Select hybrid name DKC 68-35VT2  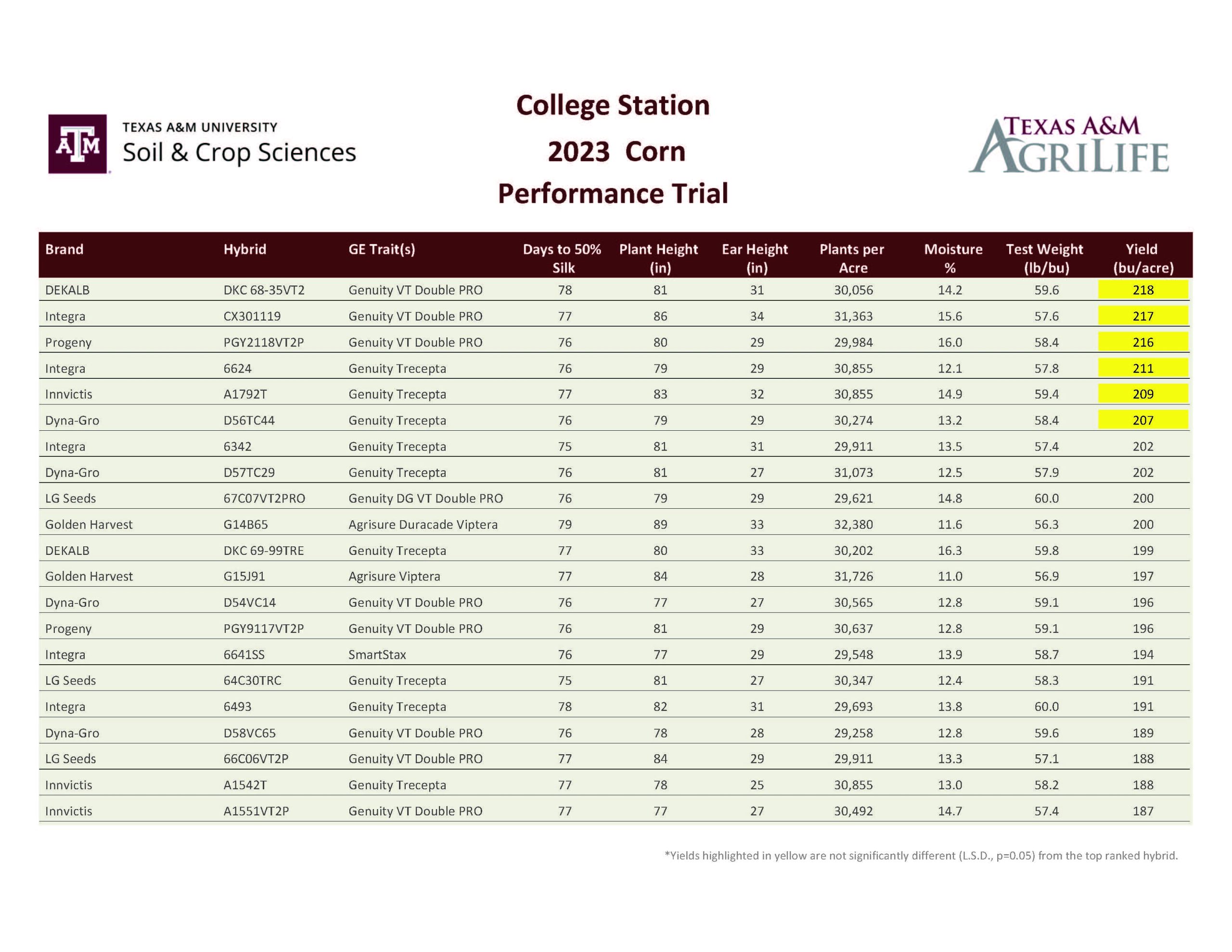tap(263, 290)
